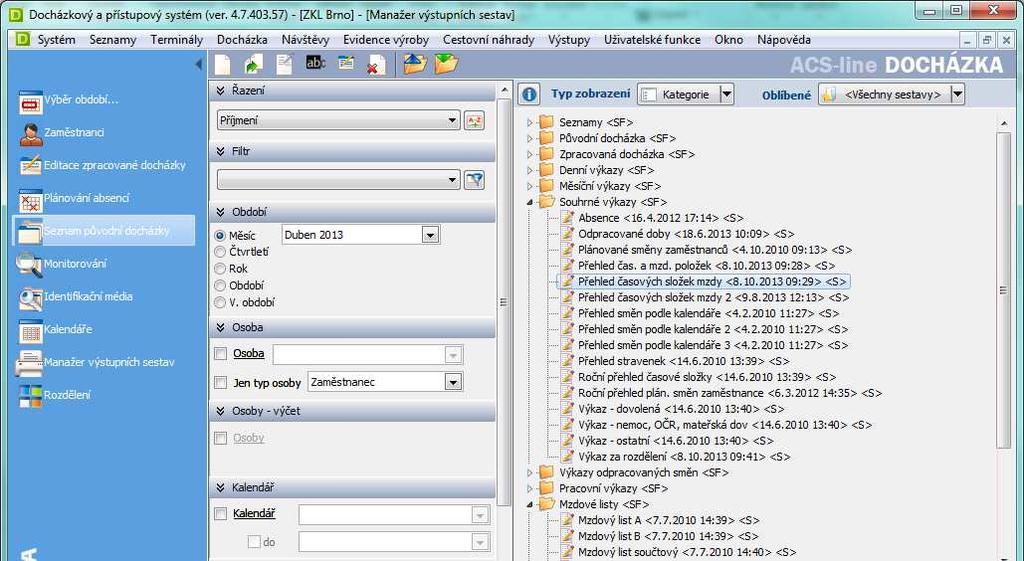Select Mzdový list A report

coord(668,521)
